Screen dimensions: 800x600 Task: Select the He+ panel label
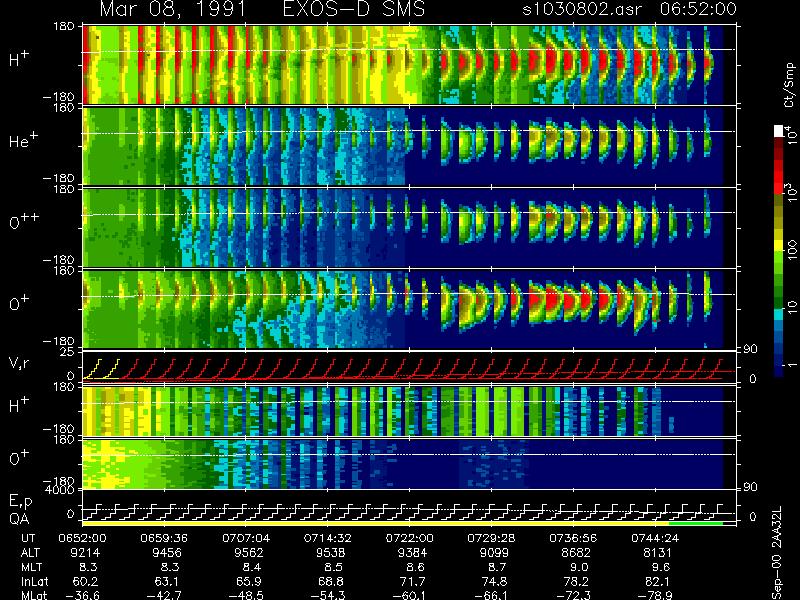click(x=23, y=140)
